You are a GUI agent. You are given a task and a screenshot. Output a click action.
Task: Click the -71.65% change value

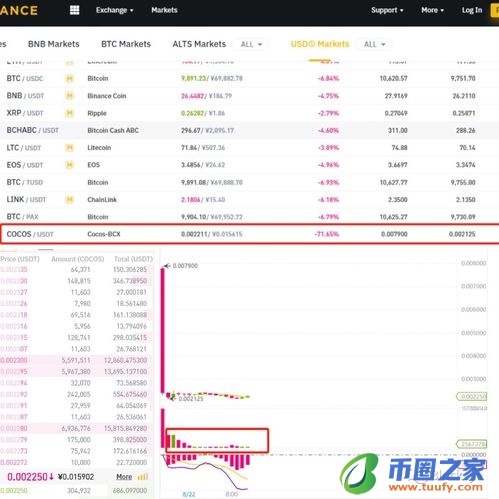327,234
